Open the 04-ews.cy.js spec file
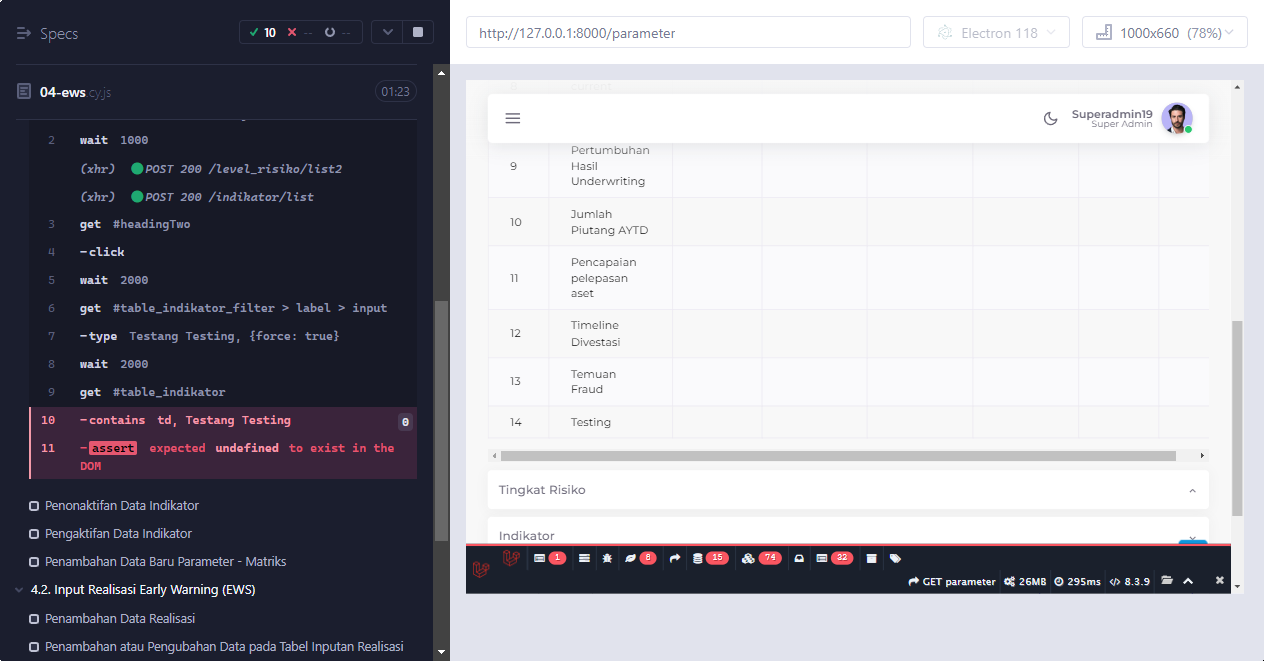The height and width of the screenshot is (661, 1264). coord(75,92)
